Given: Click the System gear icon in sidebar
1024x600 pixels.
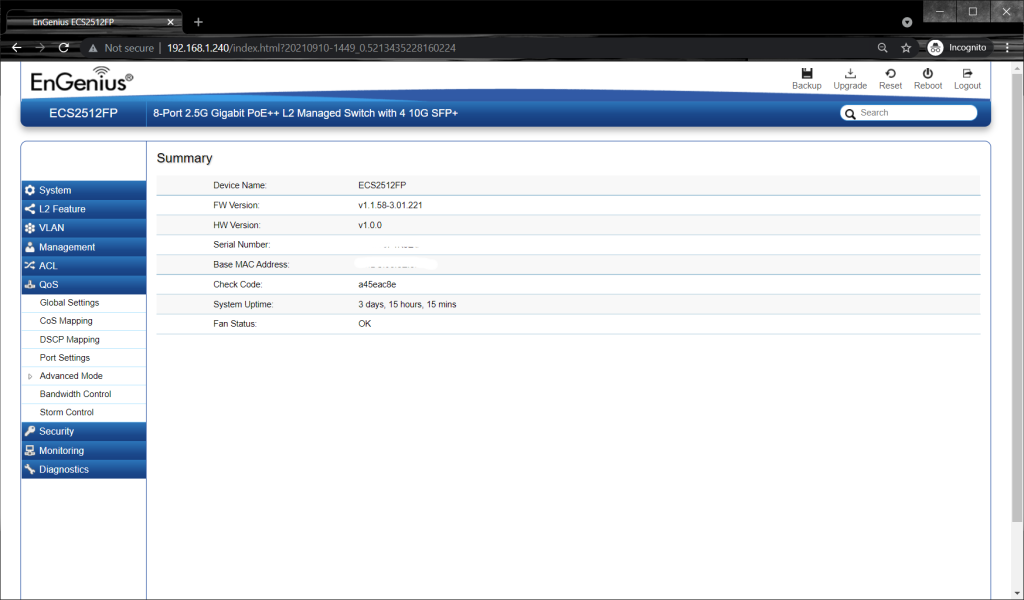Looking at the screenshot, I should pyautogui.click(x=30, y=190).
